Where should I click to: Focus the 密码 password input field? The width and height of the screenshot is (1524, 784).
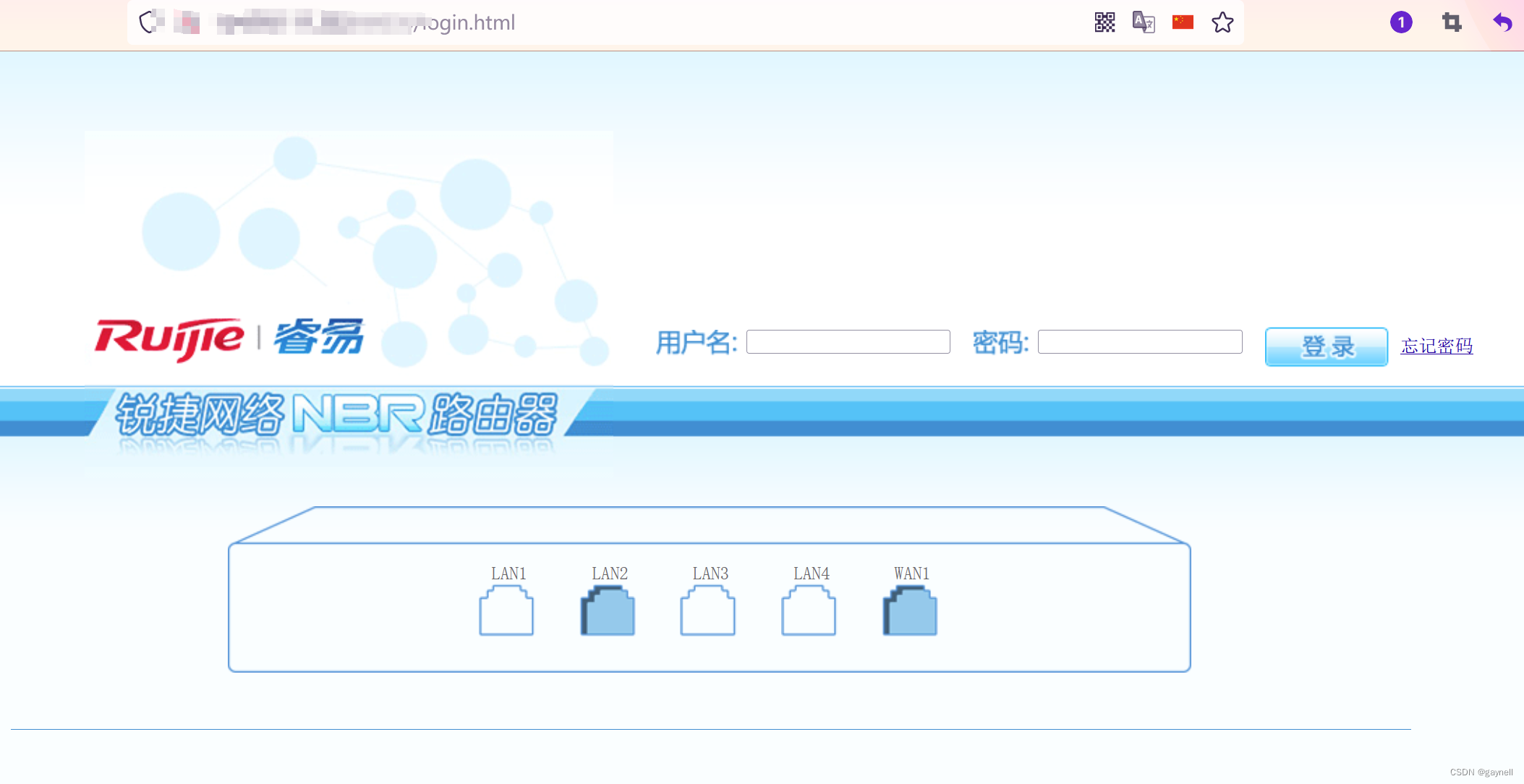[x=1140, y=341]
